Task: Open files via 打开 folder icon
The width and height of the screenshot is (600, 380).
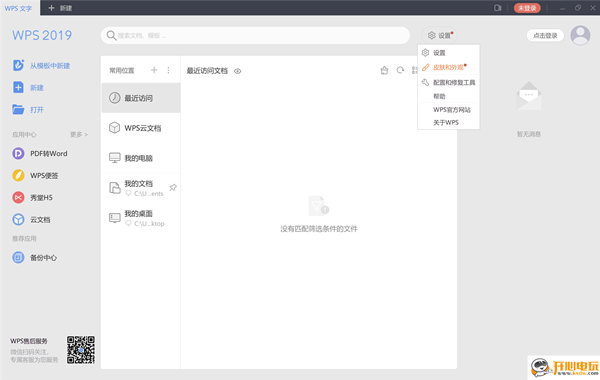Action: click(x=18, y=109)
